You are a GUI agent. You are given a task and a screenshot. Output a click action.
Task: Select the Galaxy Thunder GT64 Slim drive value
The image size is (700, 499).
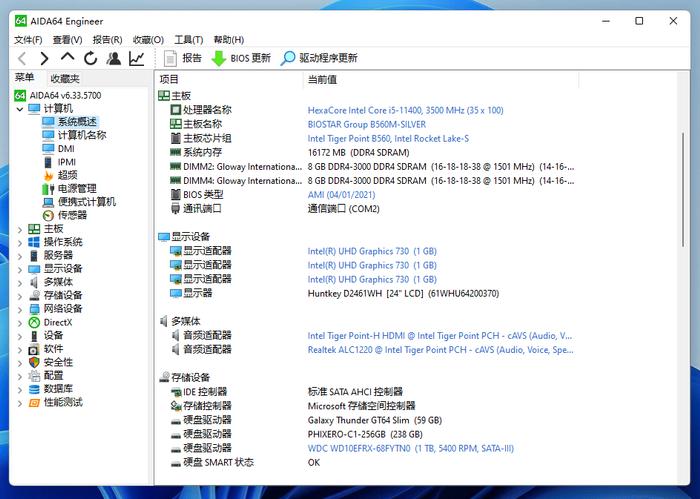375,420
